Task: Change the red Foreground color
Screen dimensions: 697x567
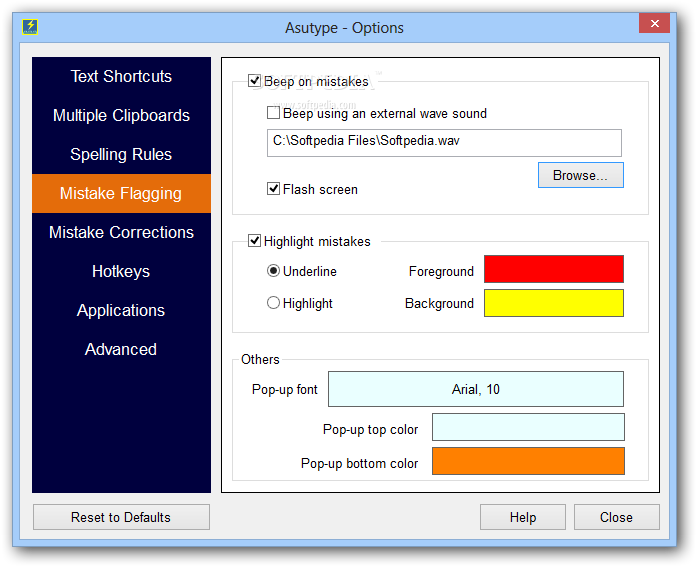Action: (x=553, y=269)
